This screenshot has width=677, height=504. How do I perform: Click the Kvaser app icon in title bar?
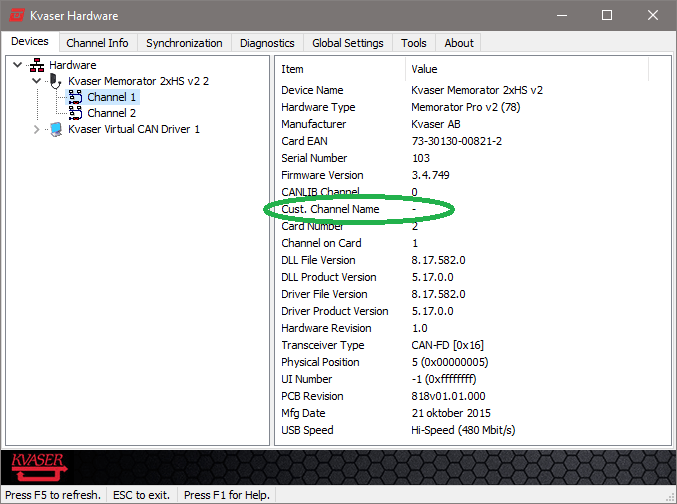17,15
